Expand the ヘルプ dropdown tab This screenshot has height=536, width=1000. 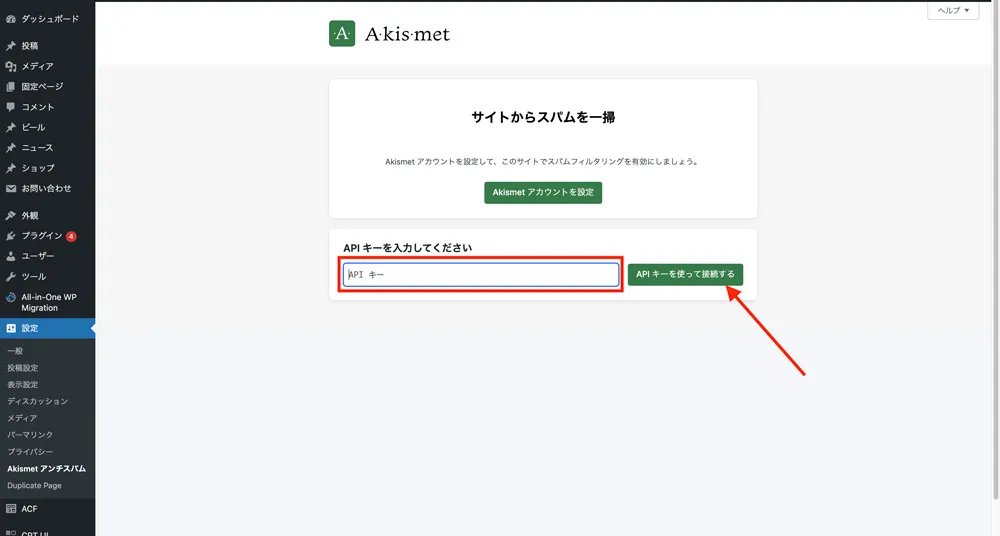tap(952, 11)
